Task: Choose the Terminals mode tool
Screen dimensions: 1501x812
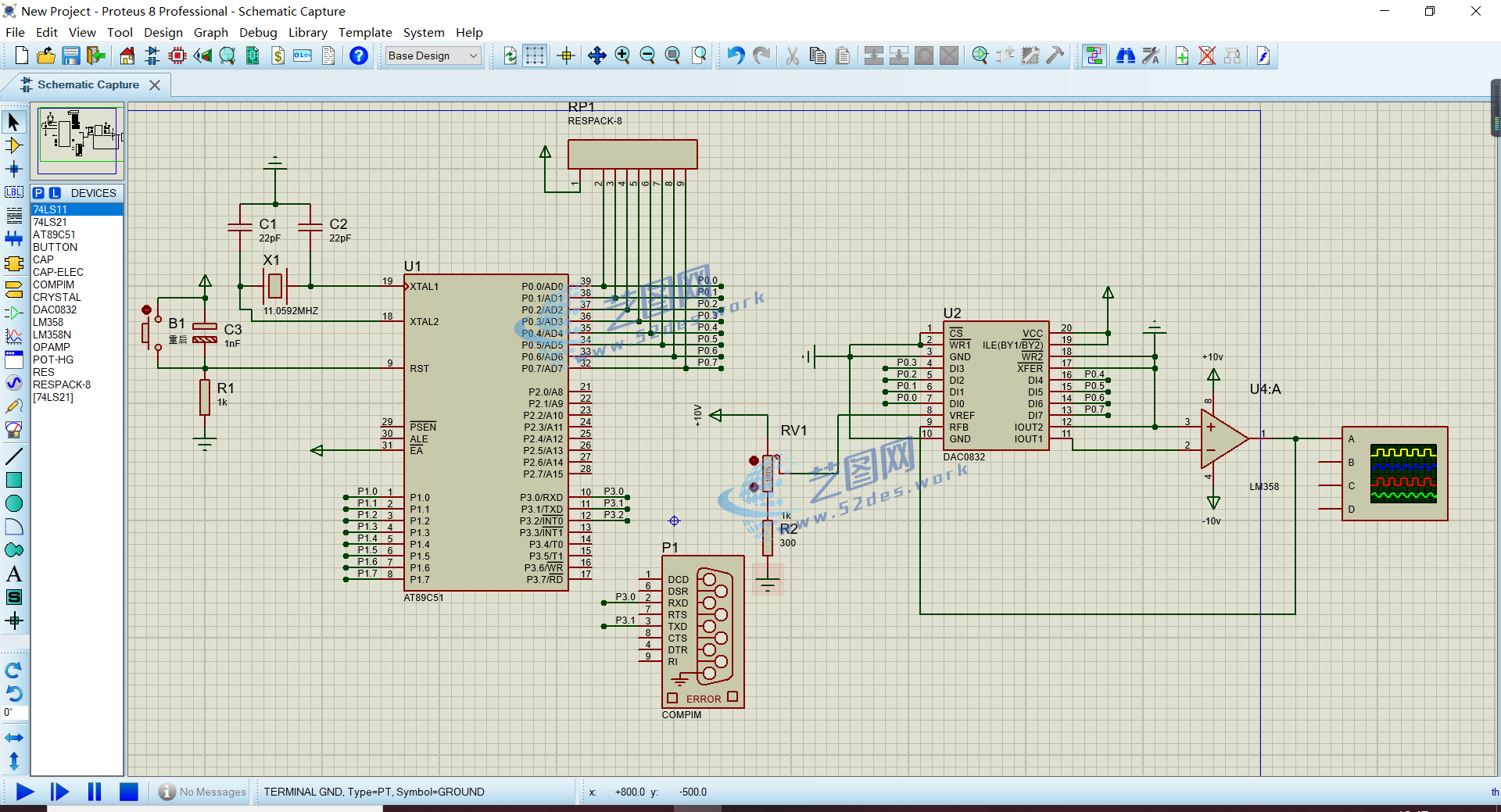Action: (x=14, y=289)
